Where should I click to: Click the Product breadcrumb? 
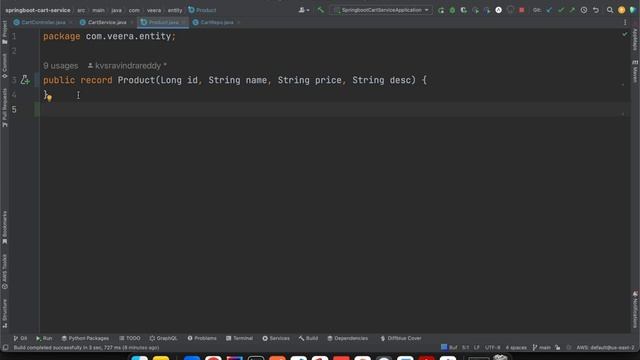202,10
